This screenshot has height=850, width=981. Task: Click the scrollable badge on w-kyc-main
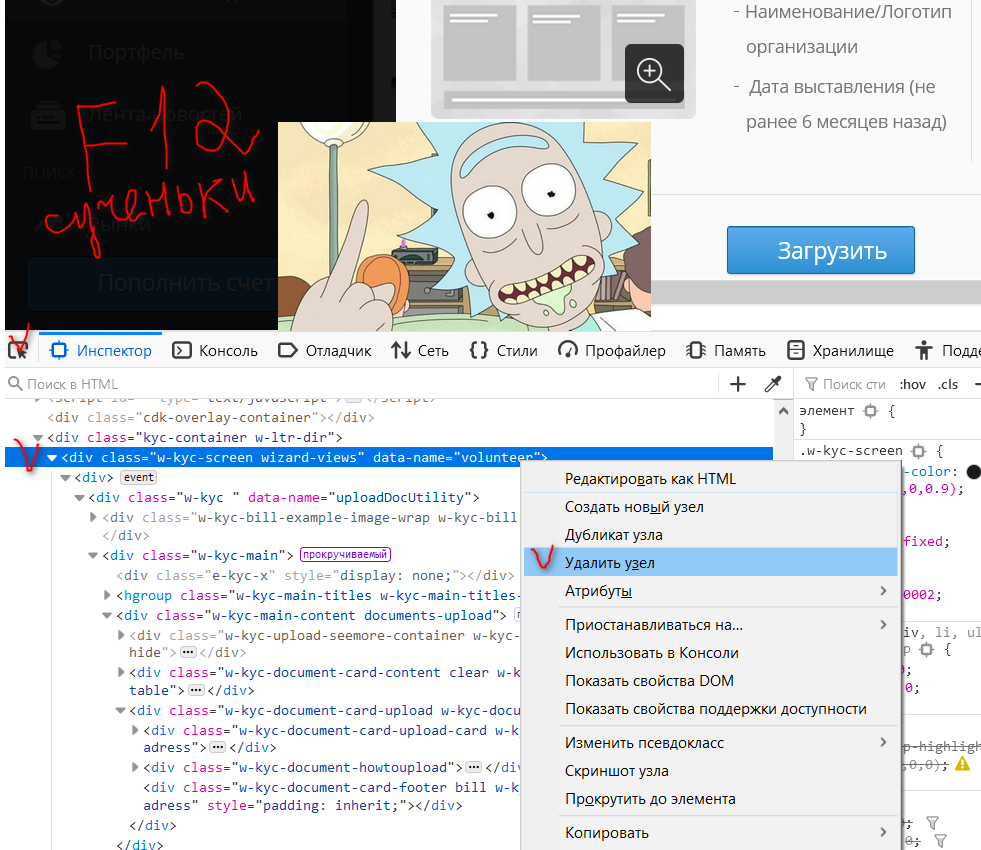pyautogui.click(x=344, y=555)
